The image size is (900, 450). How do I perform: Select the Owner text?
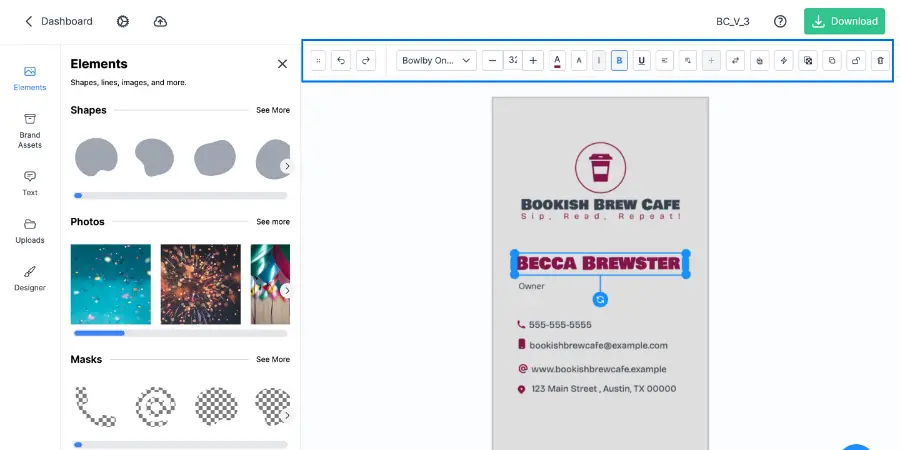pyautogui.click(x=532, y=286)
